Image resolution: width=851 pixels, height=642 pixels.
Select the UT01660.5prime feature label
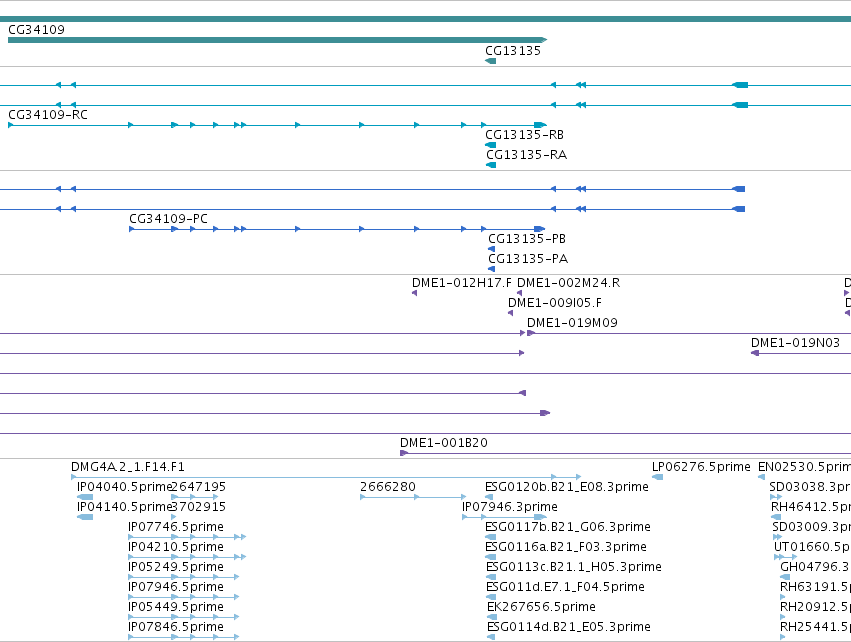[x=812, y=548]
